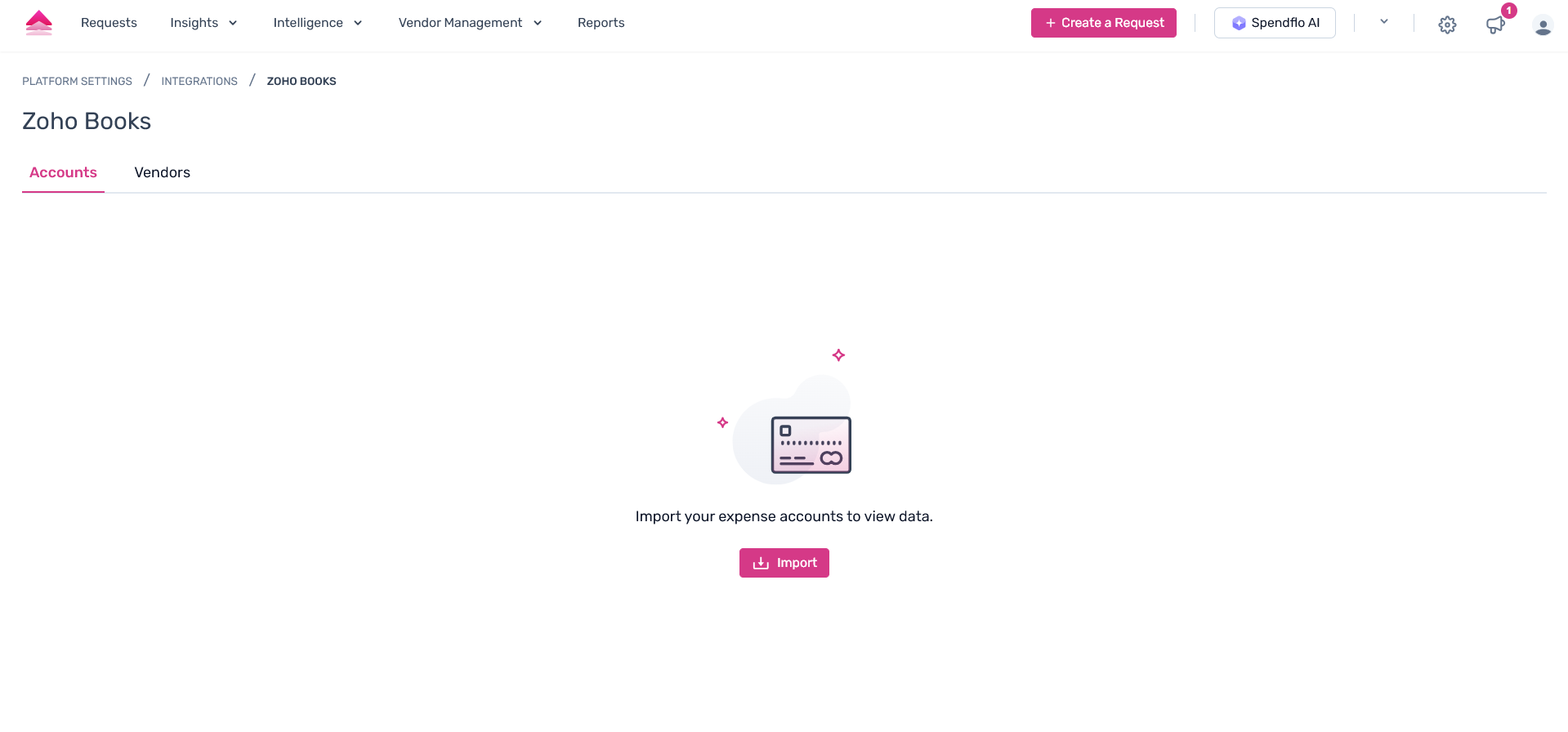The height and width of the screenshot is (732, 1568).
Task: Click the Zoho Books page heading
Action: (x=87, y=121)
